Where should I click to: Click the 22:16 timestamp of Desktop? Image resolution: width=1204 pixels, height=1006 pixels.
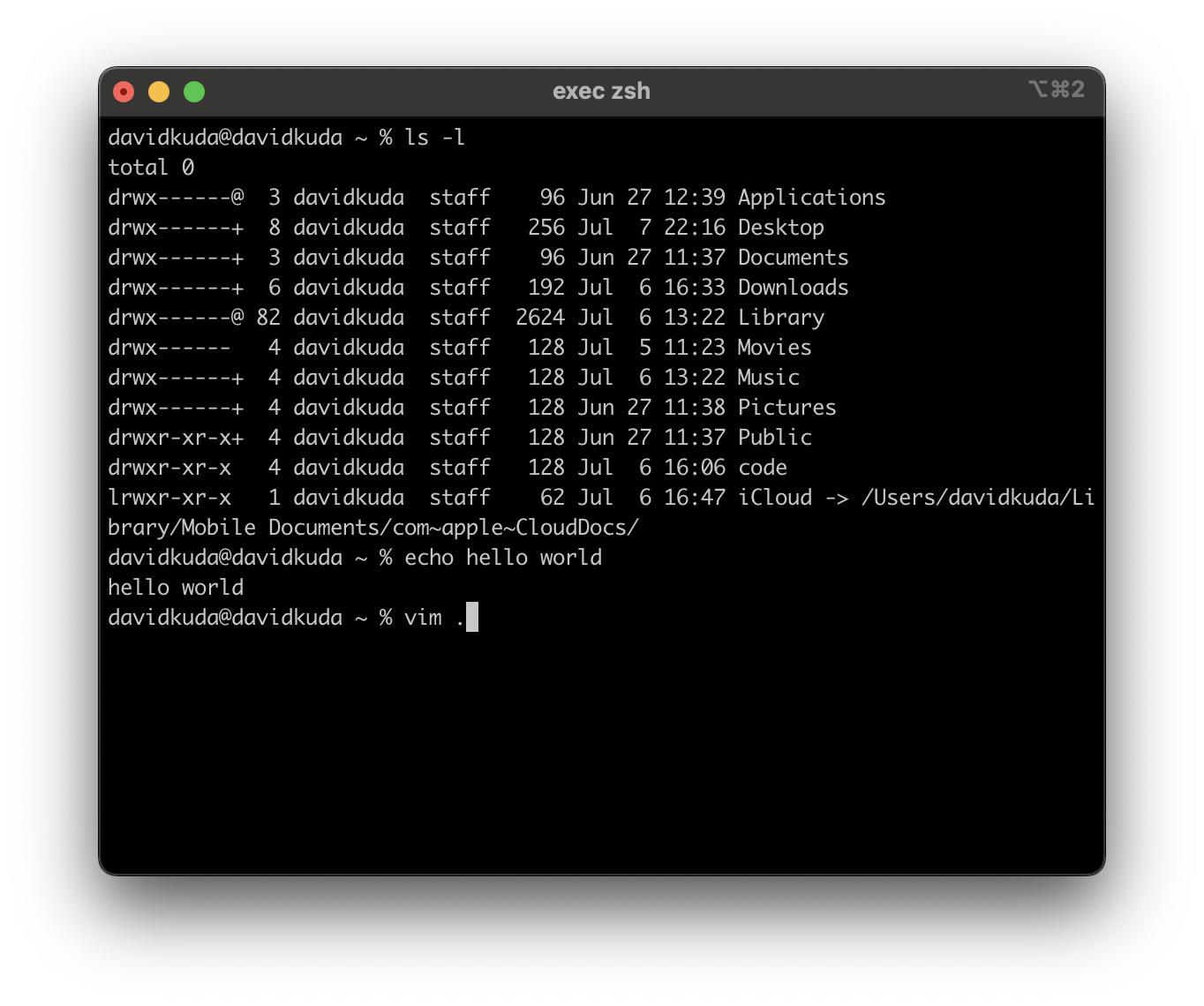click(695, 228)
